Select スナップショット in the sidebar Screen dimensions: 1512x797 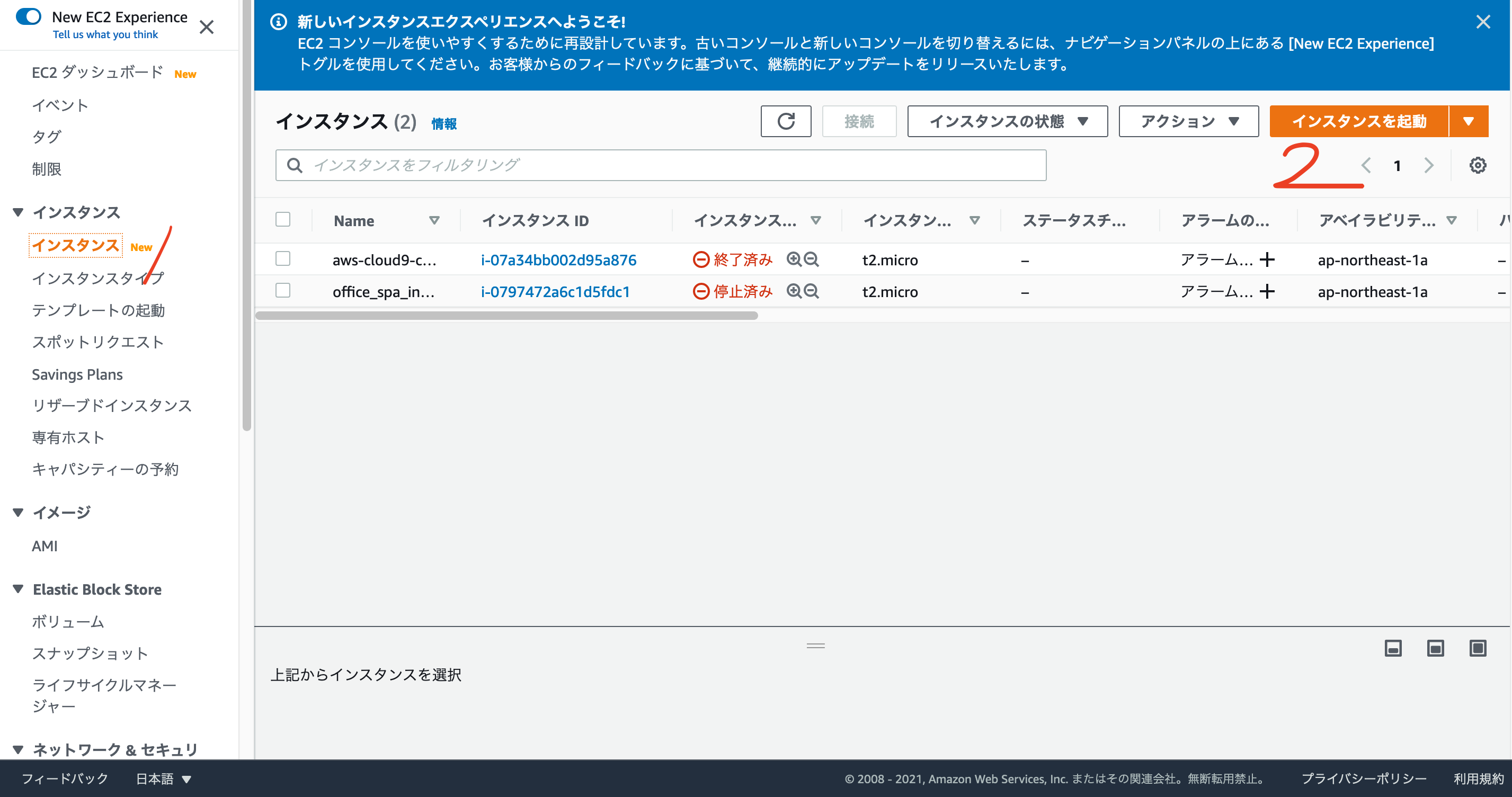click(x=91, y=653)
